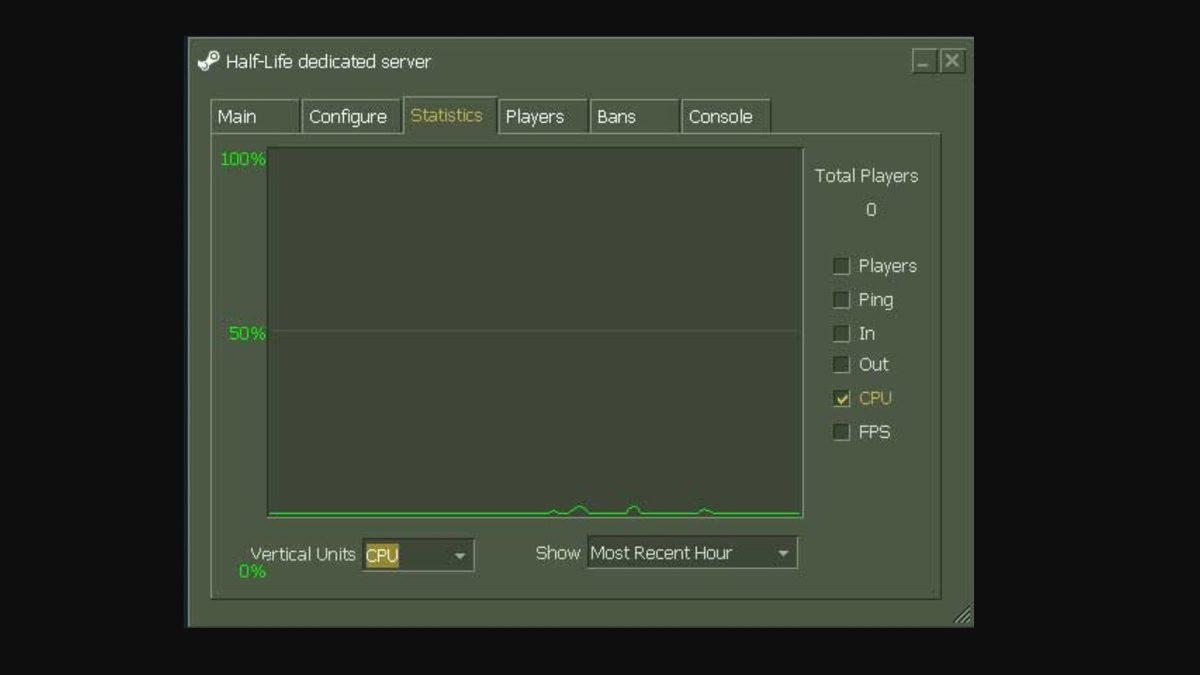This screenshot has width=1200, height=675.
Task: Switch to the Main tab
Action: coord(240,116)
